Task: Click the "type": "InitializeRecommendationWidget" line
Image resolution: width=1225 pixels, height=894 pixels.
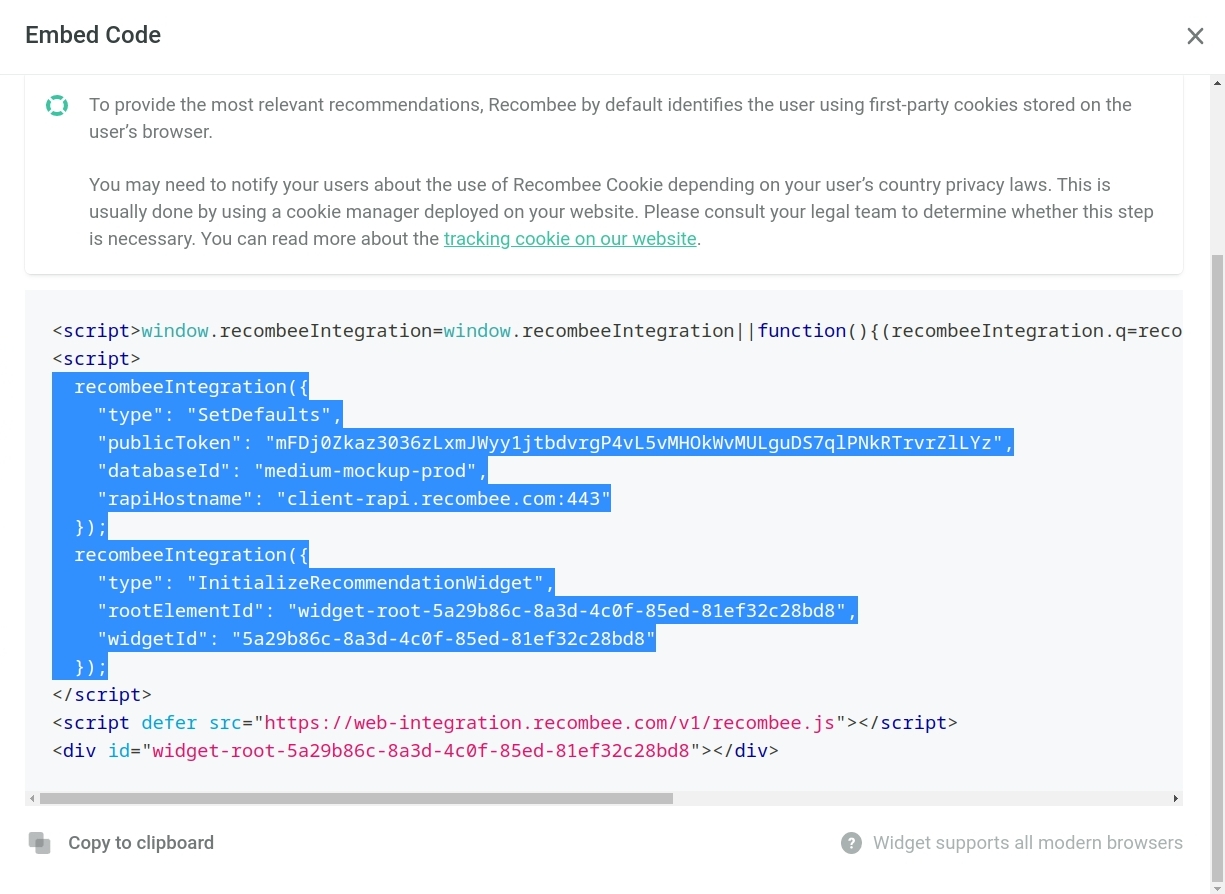Action: tap(326, 583)
